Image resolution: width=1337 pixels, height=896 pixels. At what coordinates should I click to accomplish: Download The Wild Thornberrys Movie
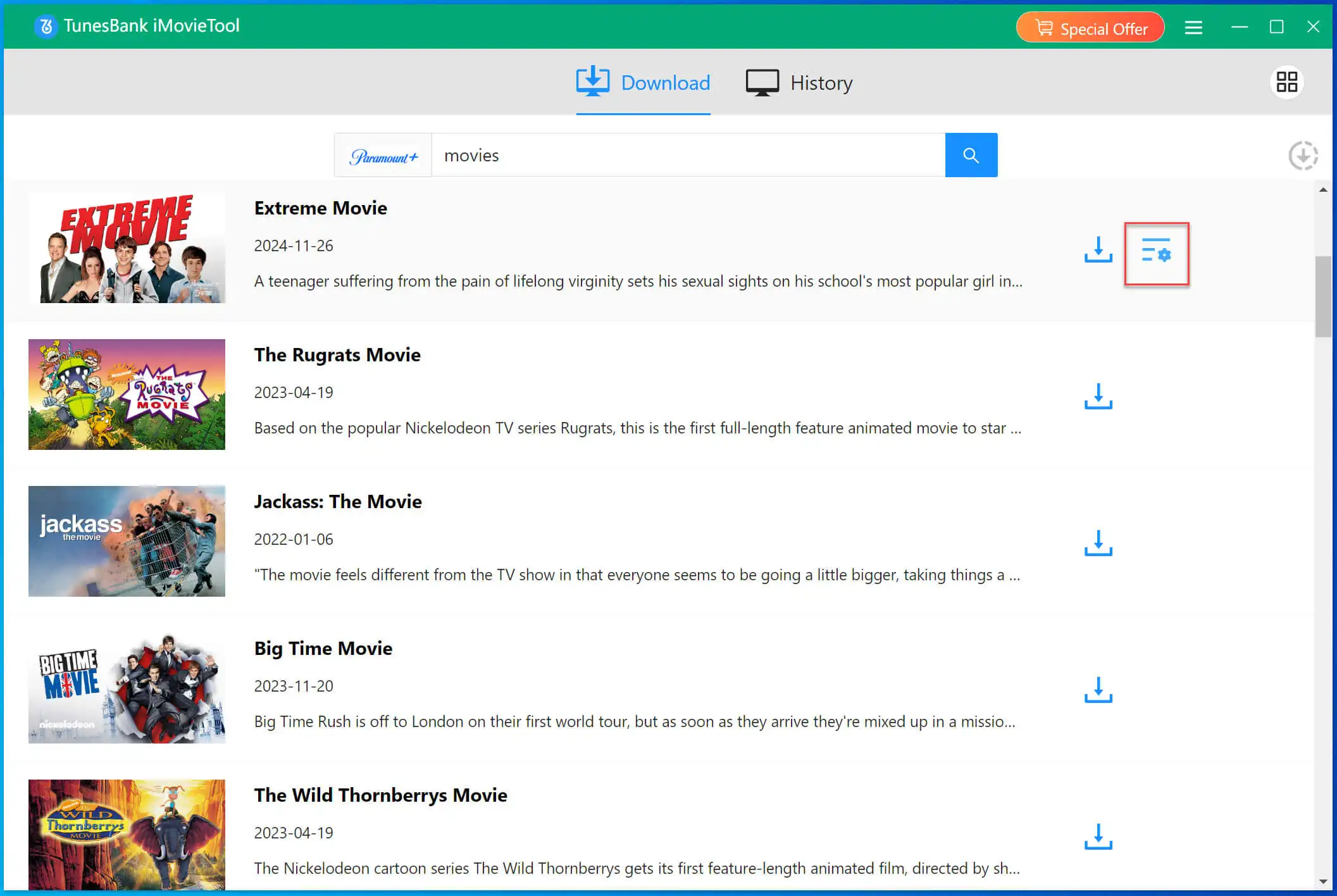1098,837
